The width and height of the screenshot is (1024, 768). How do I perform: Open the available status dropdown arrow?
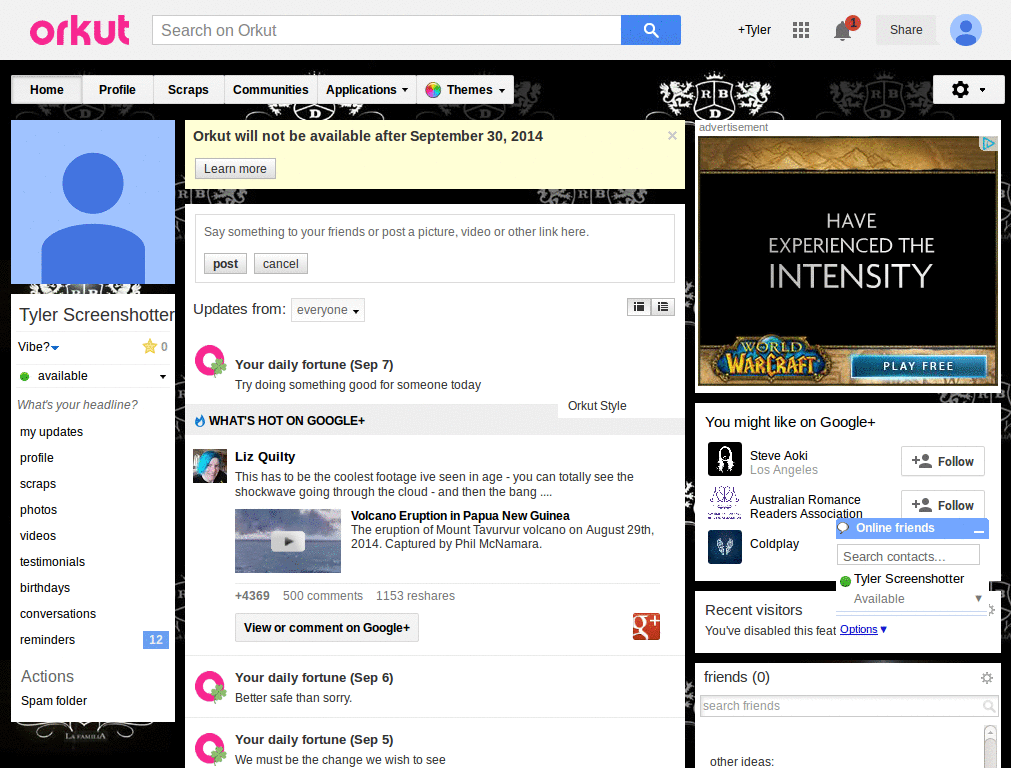click(163, 377)
